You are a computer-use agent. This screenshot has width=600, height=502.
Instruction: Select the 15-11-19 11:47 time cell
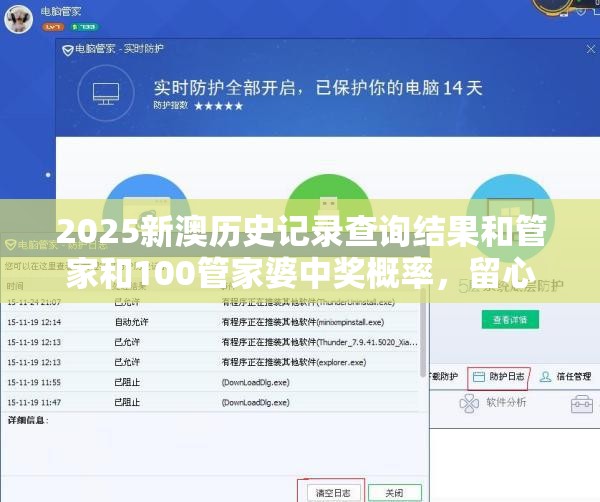point(34,402)
